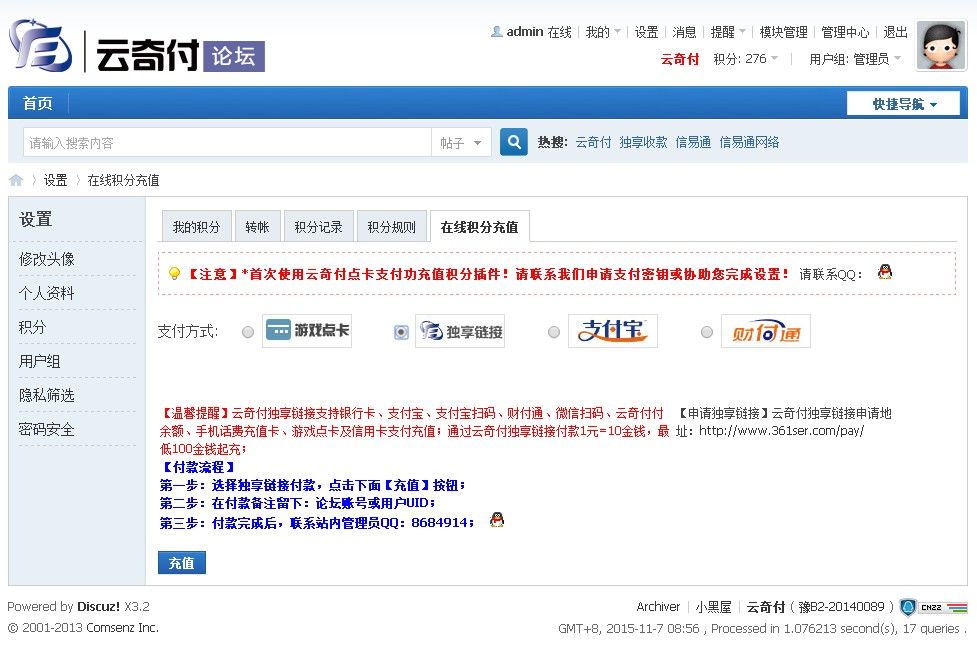Click the 退出 logout link
The image size is (977, 652).
click(x=895, y=32)
